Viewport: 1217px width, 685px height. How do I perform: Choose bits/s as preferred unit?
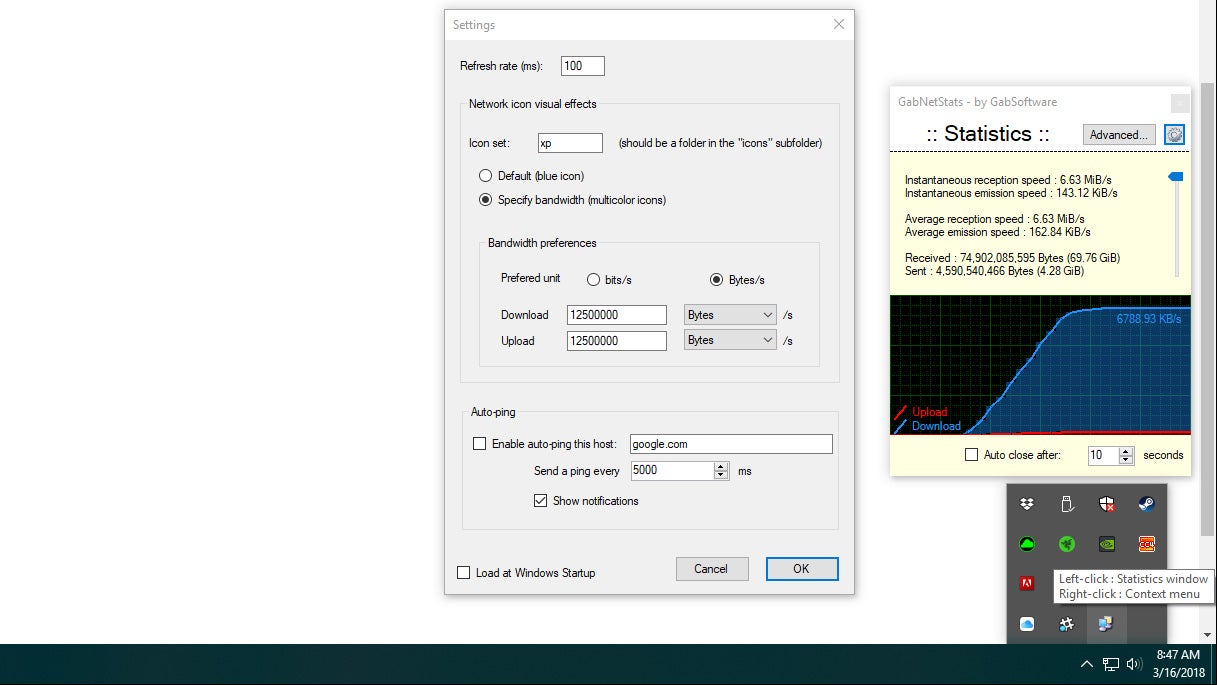(x=593, y=280)
